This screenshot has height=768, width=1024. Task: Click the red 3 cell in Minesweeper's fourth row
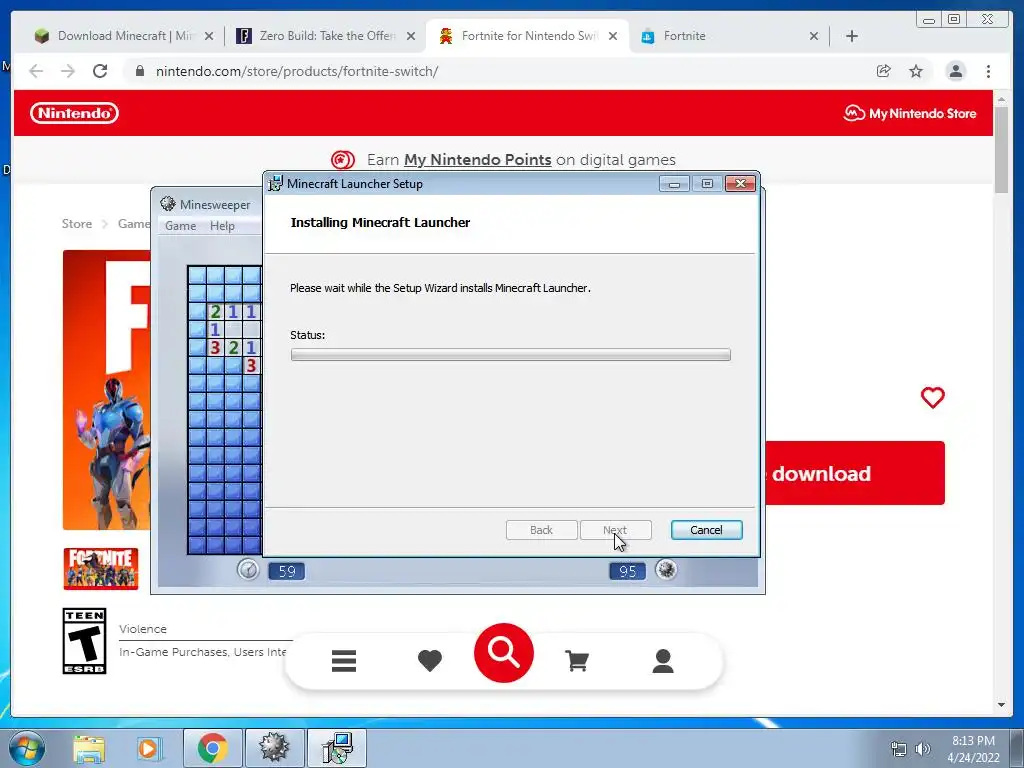[x=251, y=366]
